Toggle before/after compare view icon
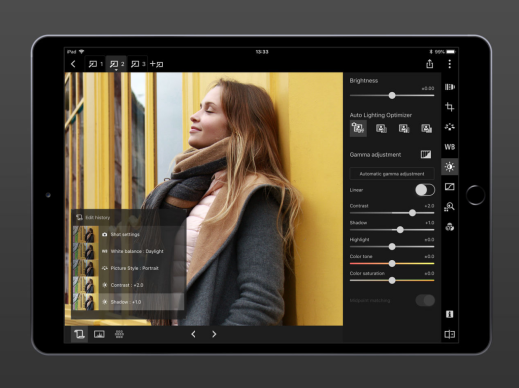Viewport: 519px width, 388px height. [x=449, y=334]
